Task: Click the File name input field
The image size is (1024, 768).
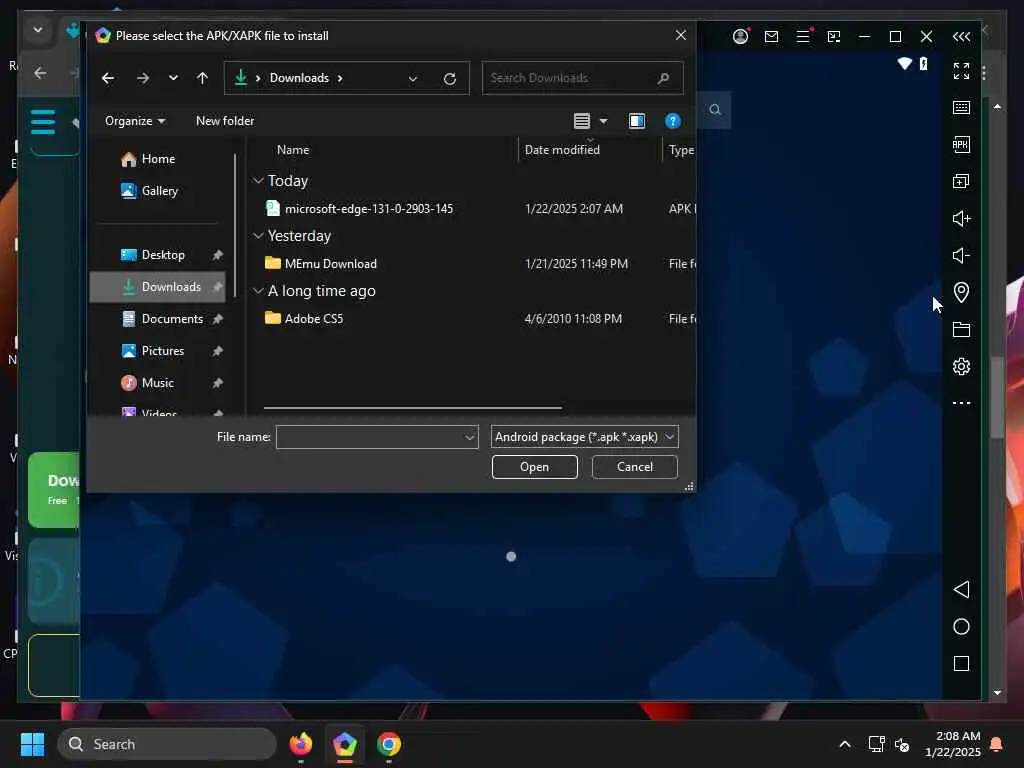Action: coord(370,437)
